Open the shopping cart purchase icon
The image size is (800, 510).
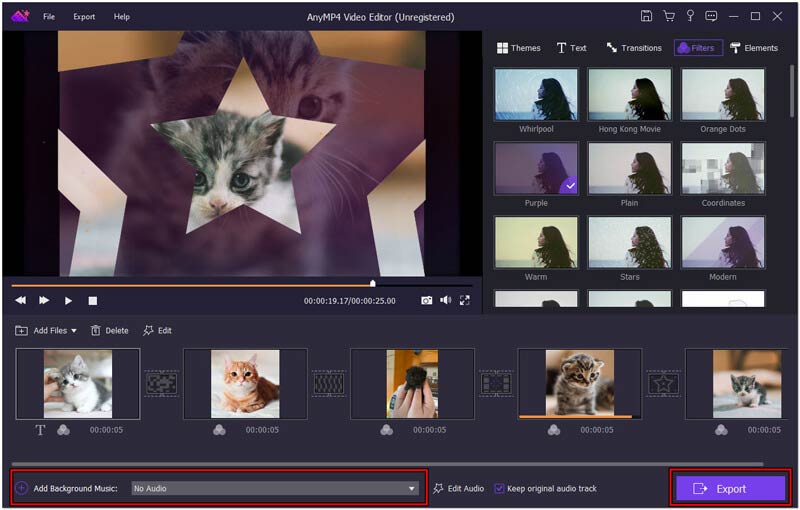coord(668,16)
